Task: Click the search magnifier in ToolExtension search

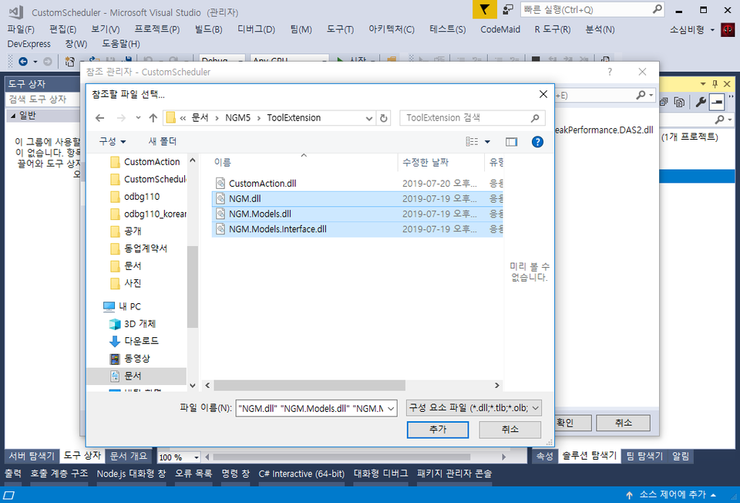Action: [535, 118]
